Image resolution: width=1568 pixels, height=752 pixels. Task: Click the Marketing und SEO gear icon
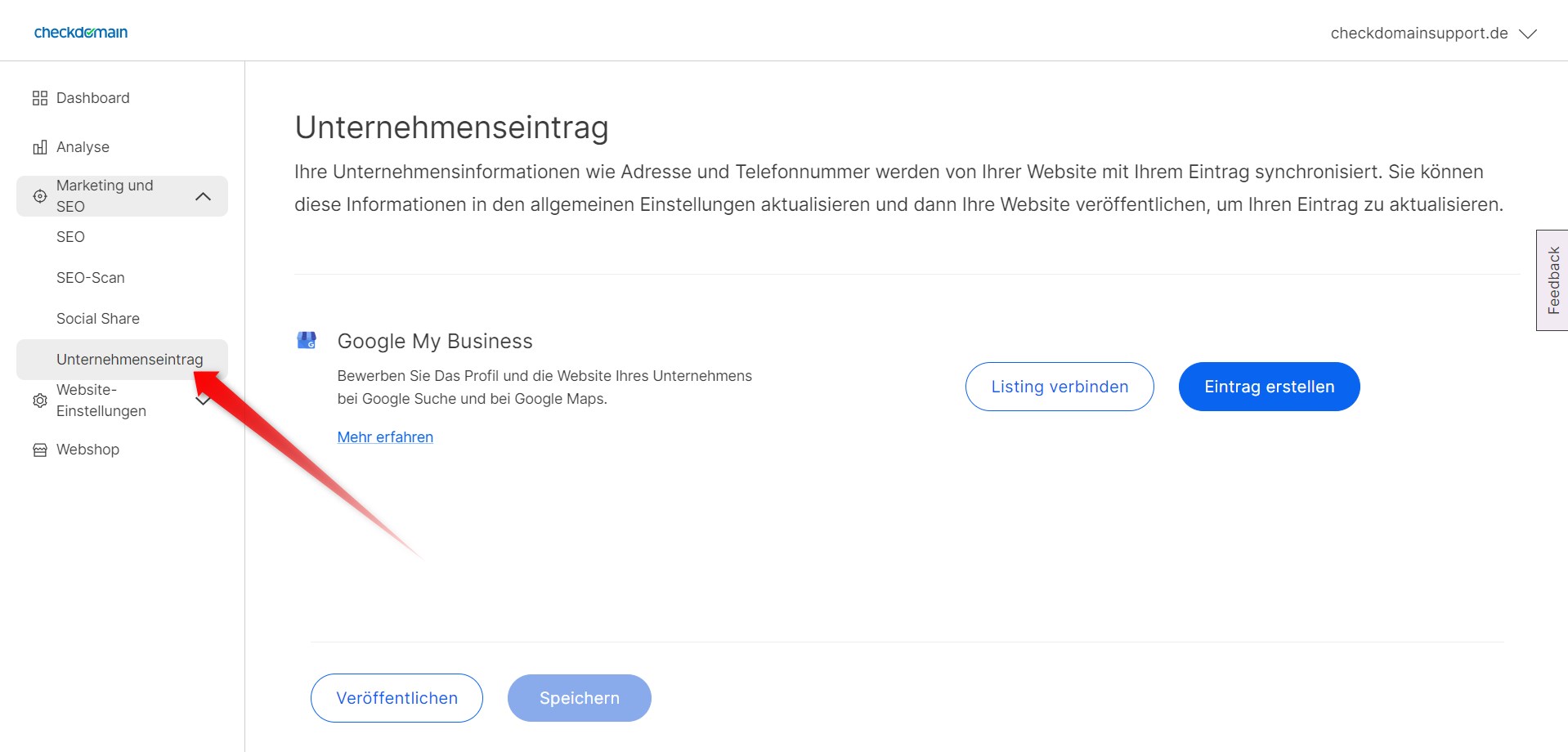click(38, 196)
